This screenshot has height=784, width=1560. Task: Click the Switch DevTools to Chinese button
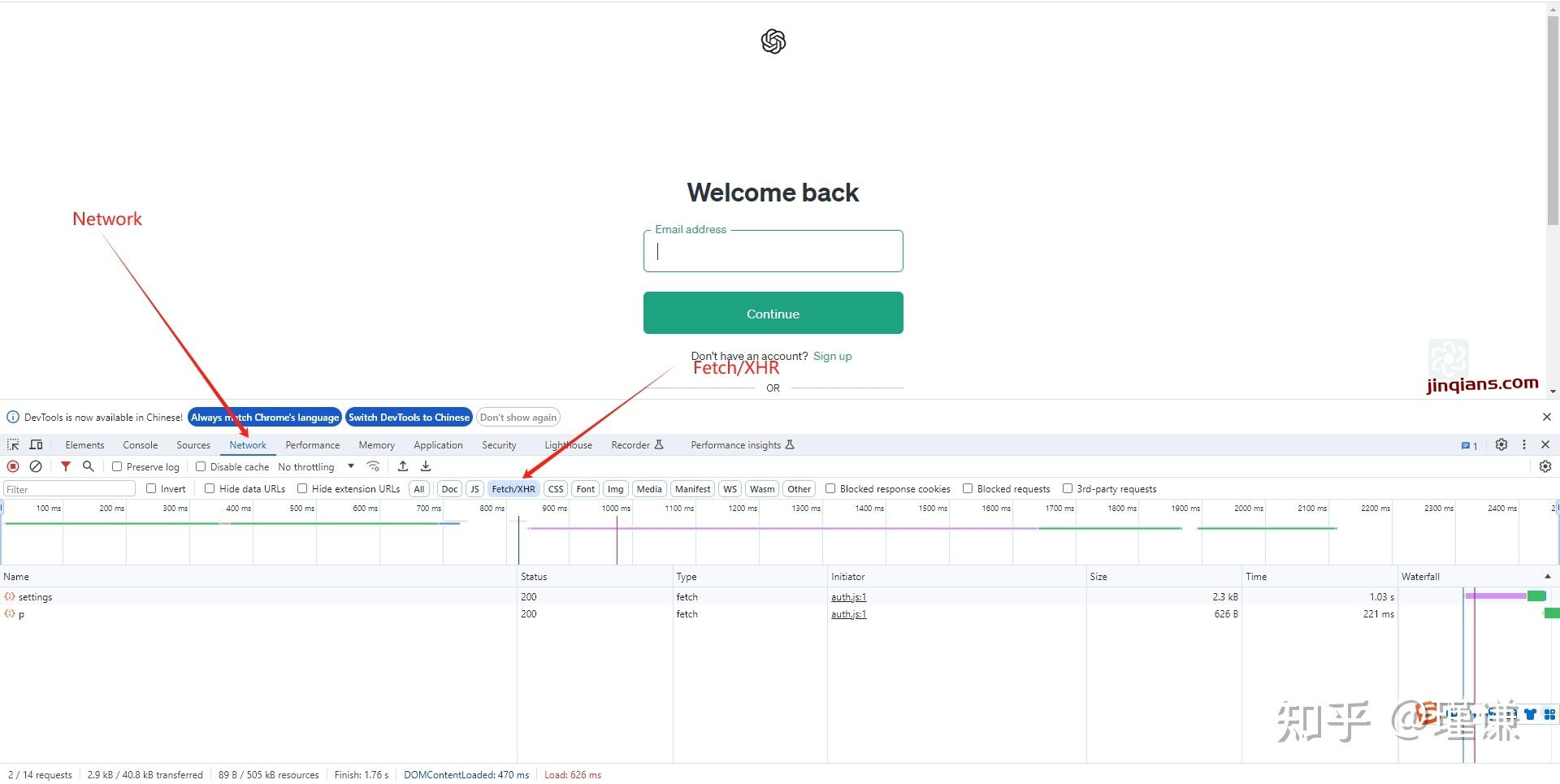(x=409, y=417)
